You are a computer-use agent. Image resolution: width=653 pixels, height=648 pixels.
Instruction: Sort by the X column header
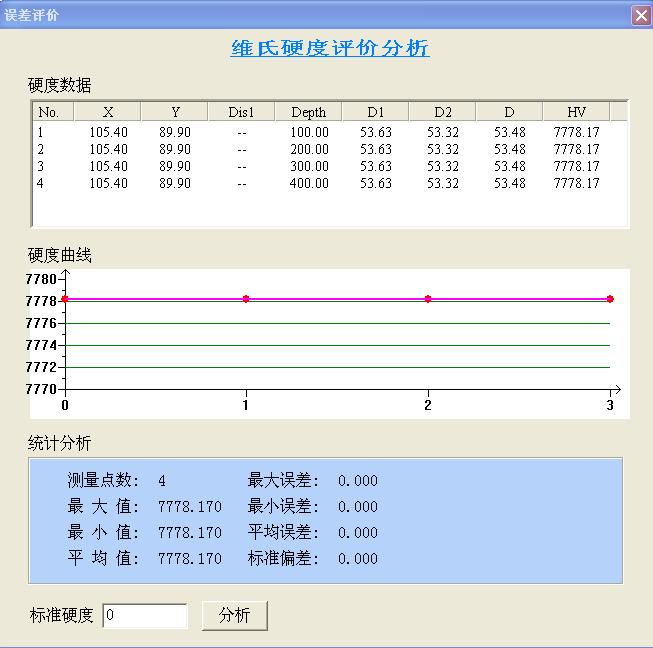[108, 112]
